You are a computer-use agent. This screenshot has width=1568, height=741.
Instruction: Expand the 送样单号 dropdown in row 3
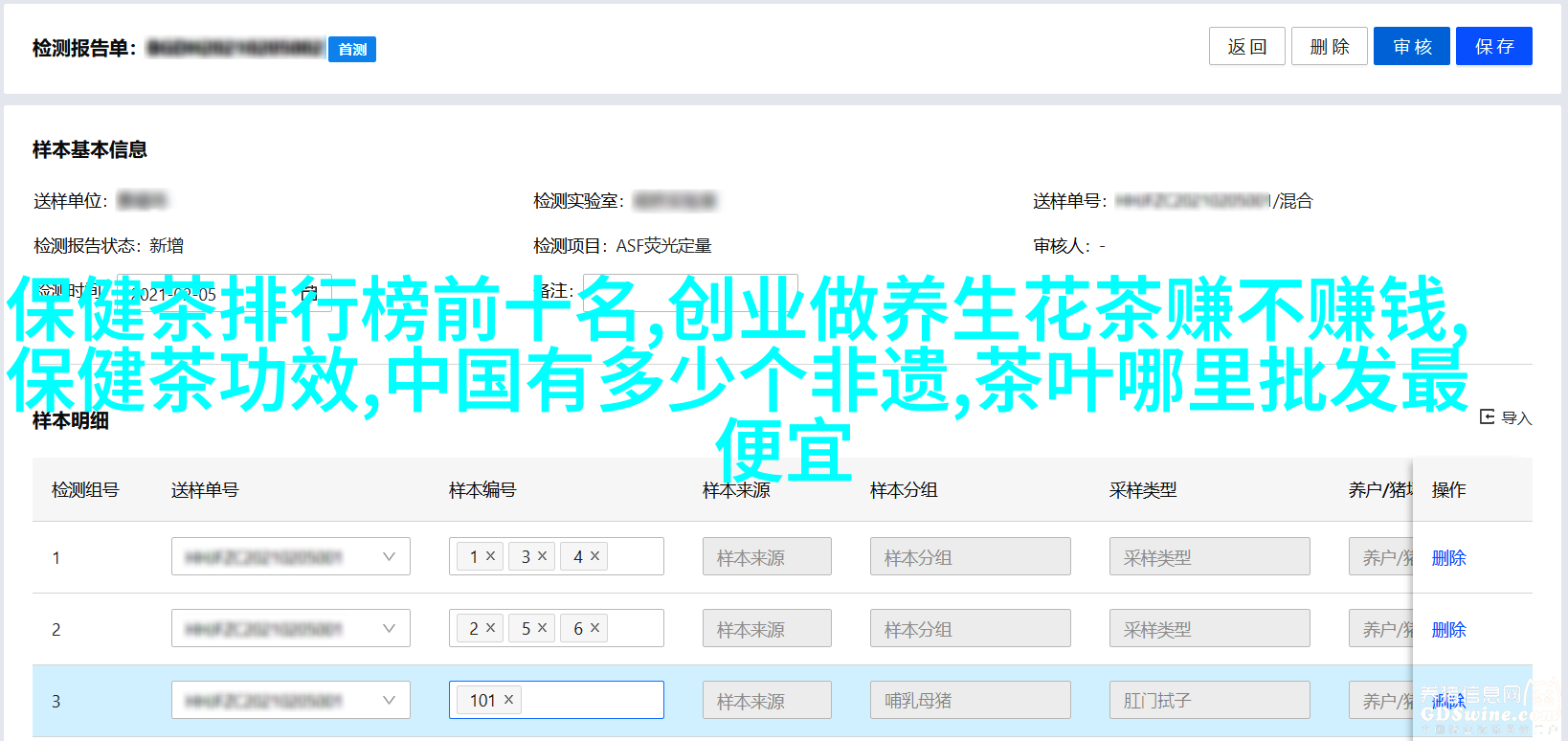[x=389, y=700]
